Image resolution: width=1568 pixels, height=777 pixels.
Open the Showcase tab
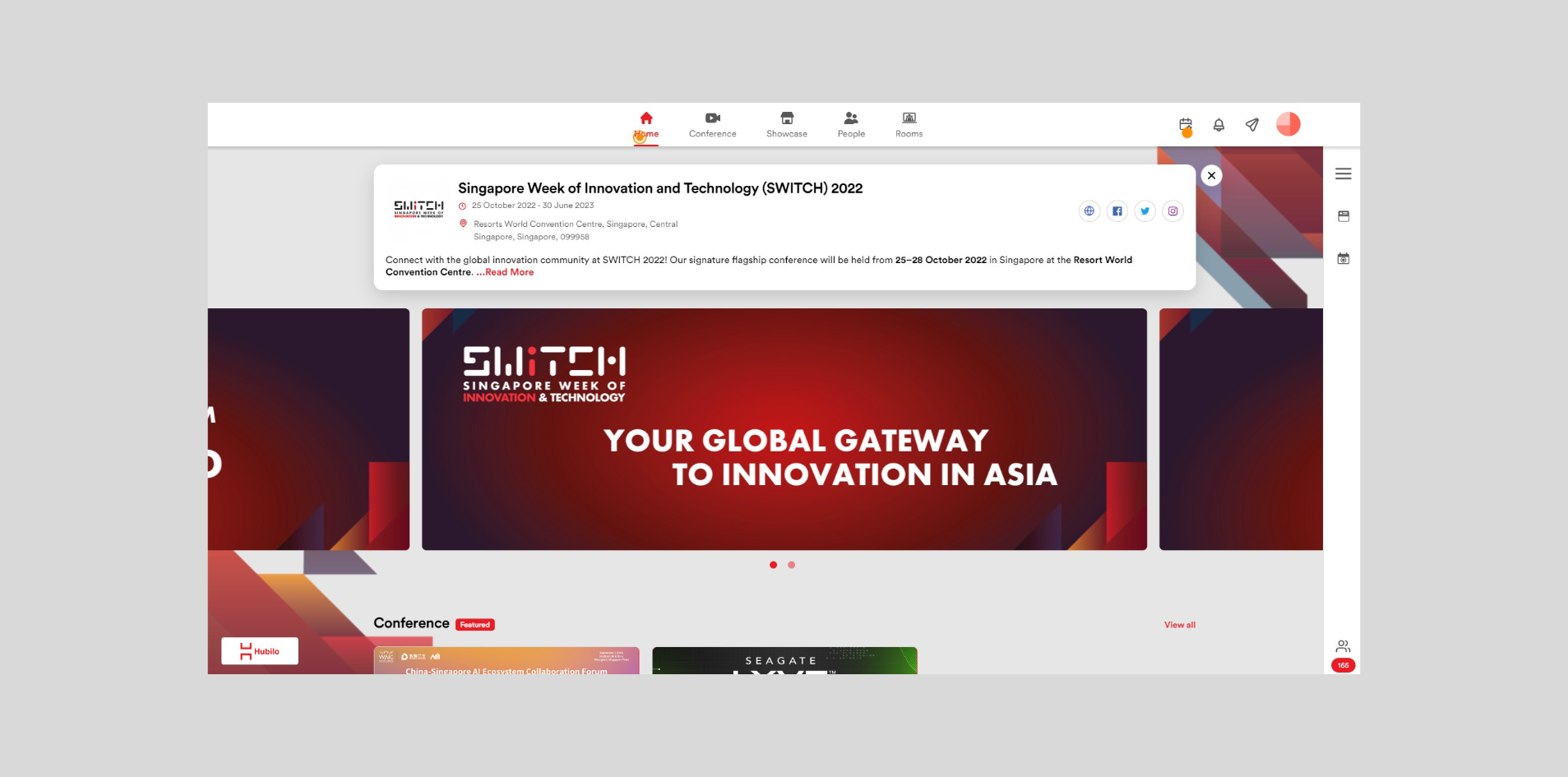click(x=787, y=125)
